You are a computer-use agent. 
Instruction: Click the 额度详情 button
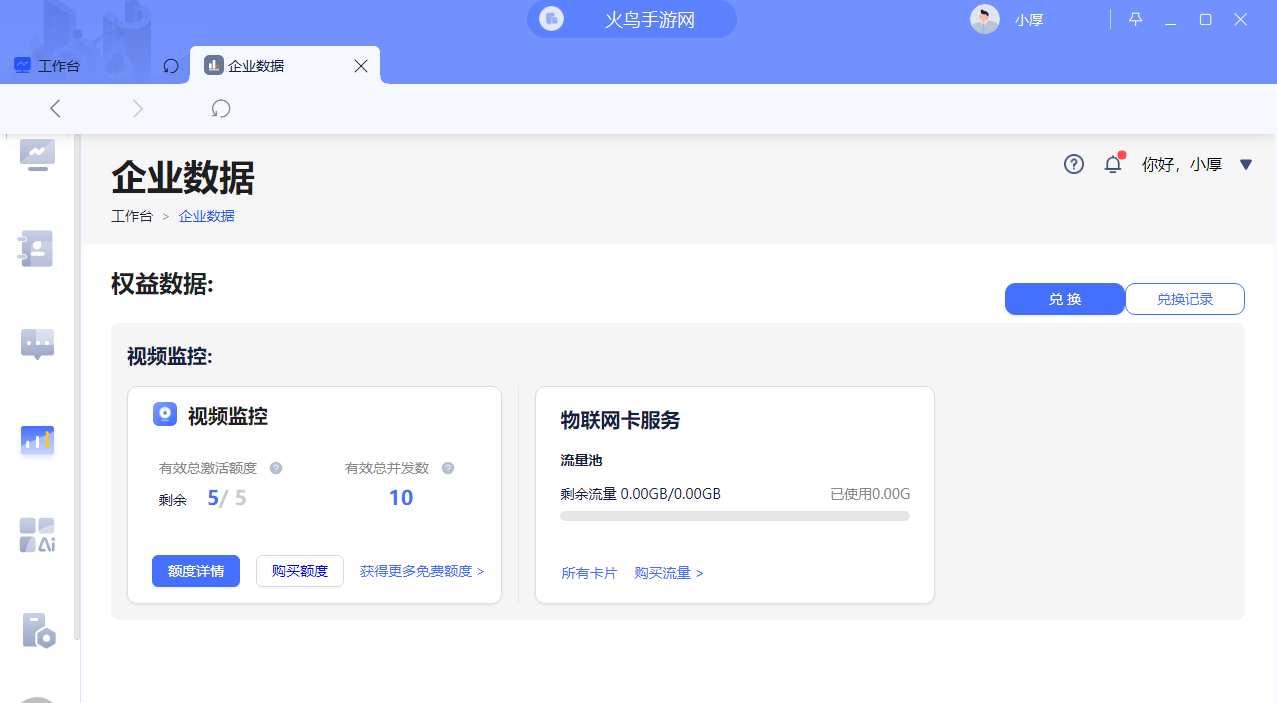[196, 571]
